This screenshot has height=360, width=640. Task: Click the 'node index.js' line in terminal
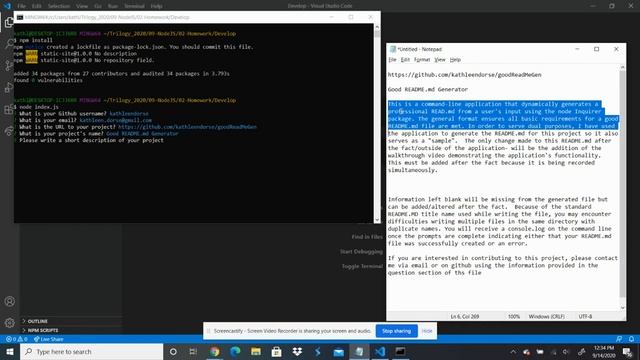coord(36,107)
